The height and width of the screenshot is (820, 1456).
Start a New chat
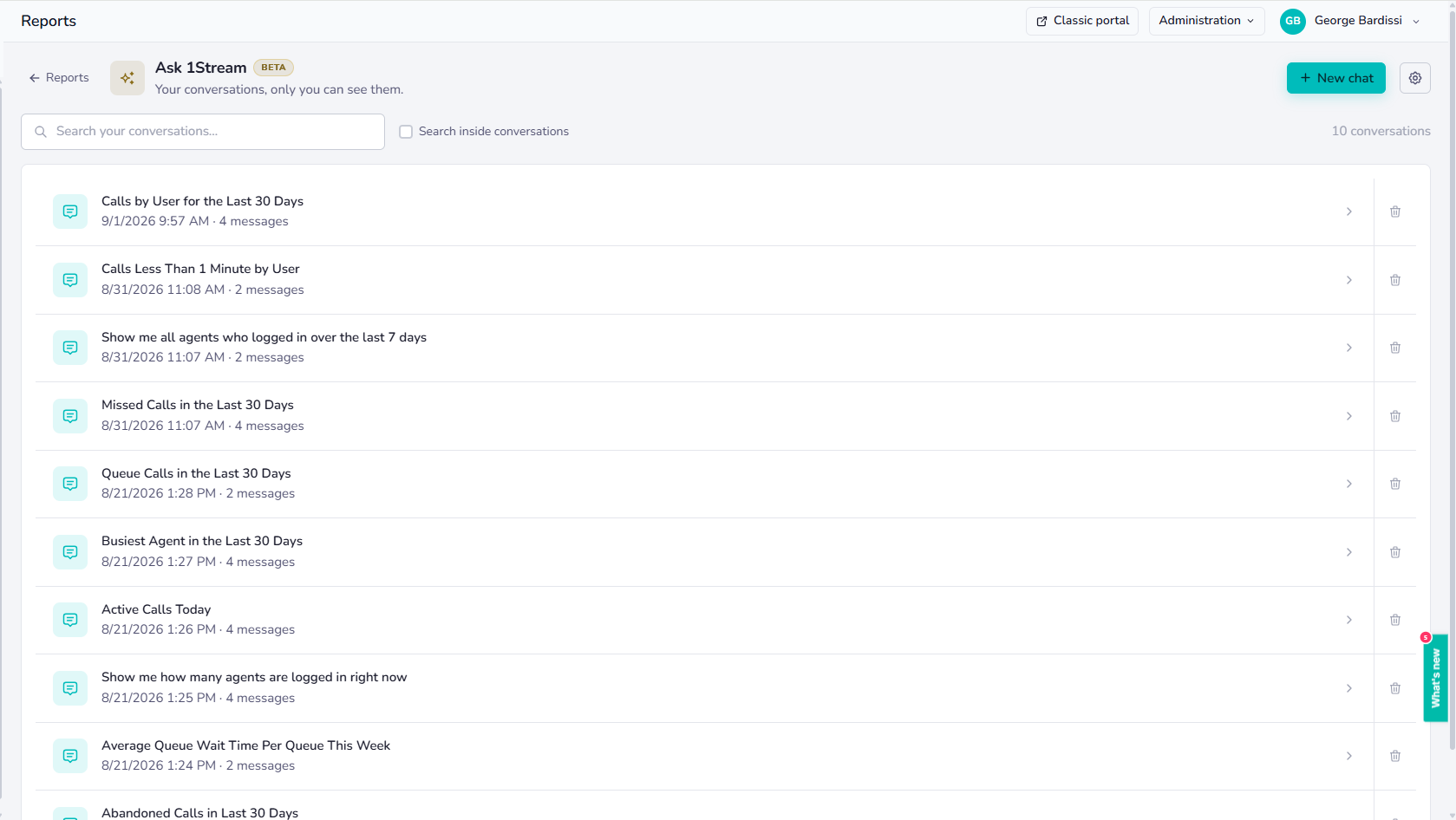(x=1336, y=78)
